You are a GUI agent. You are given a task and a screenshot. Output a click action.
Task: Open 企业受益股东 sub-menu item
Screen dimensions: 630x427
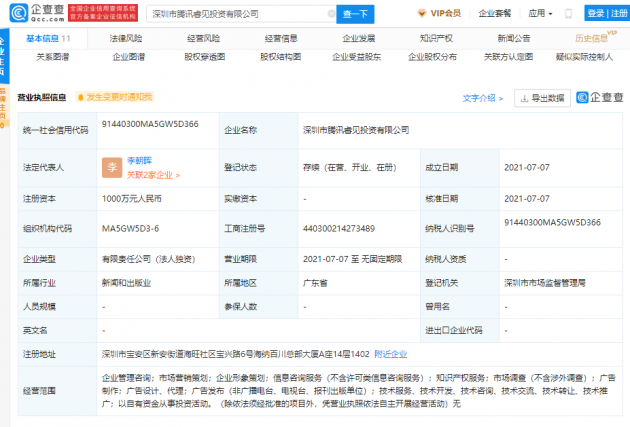click(356, 57)
